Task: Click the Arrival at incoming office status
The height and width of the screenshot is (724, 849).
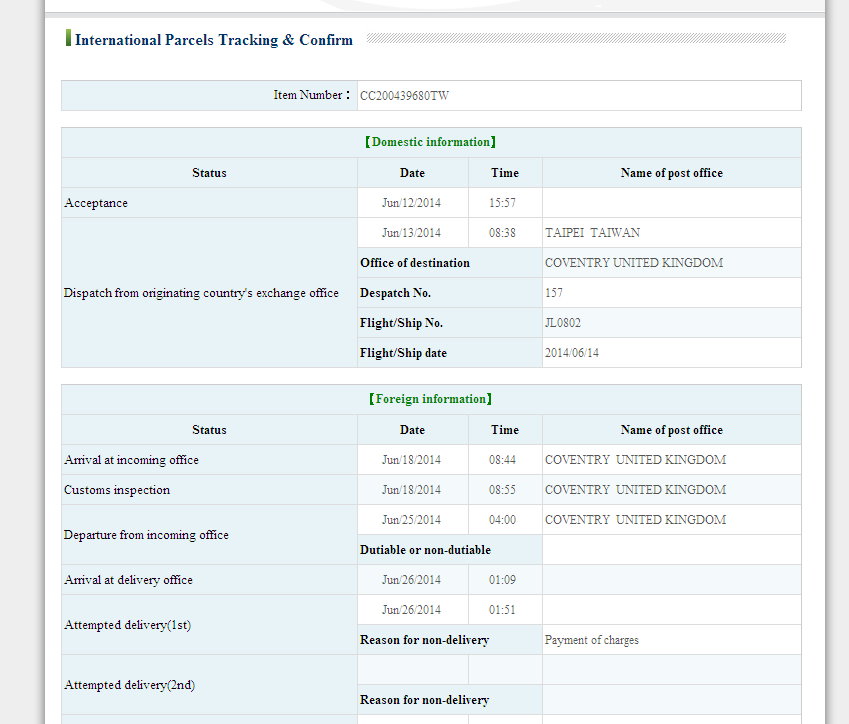Action: point(131,460)
